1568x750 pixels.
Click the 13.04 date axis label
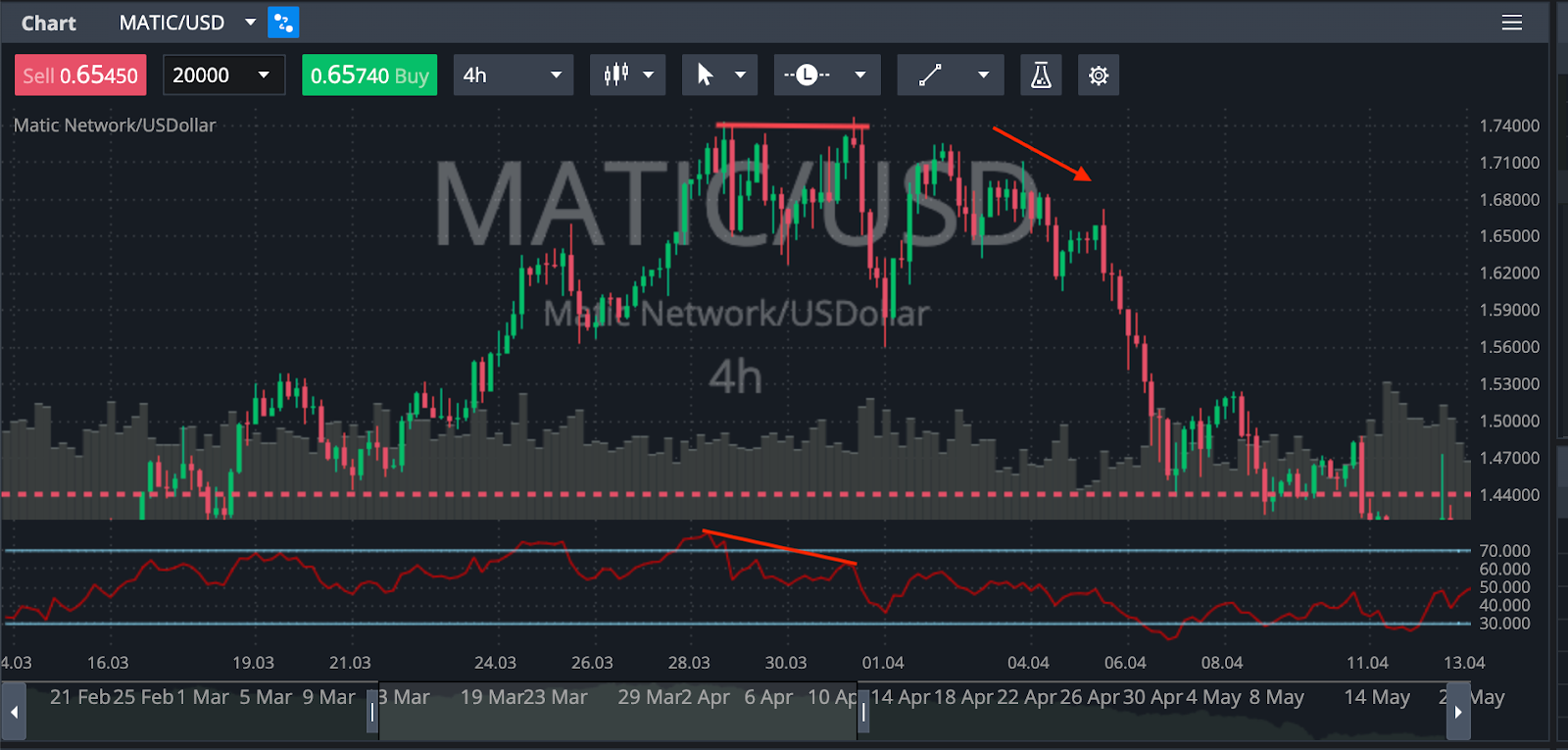1464,663
